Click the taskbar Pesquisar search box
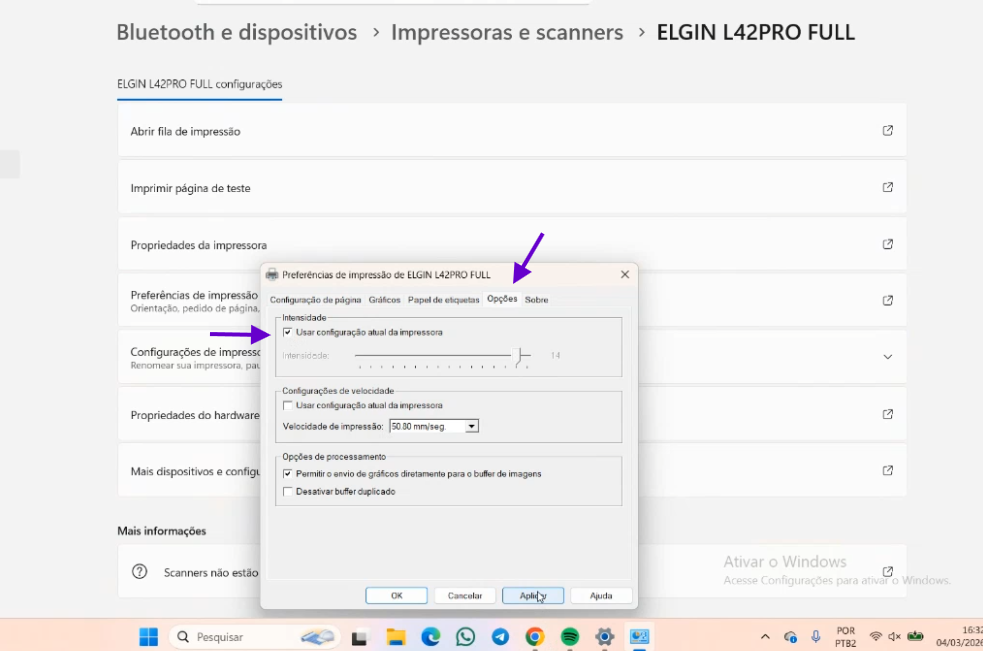Viewport: 983px width, 651px height. (255, 637)
